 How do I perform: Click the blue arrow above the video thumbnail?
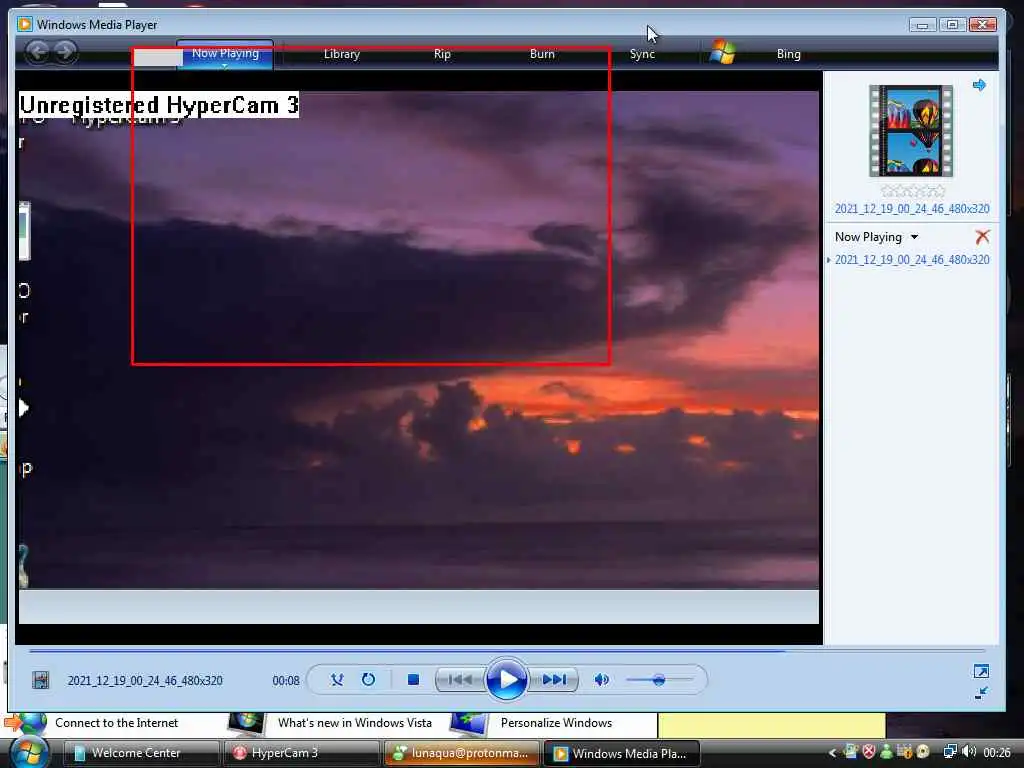tap(979, 85)
